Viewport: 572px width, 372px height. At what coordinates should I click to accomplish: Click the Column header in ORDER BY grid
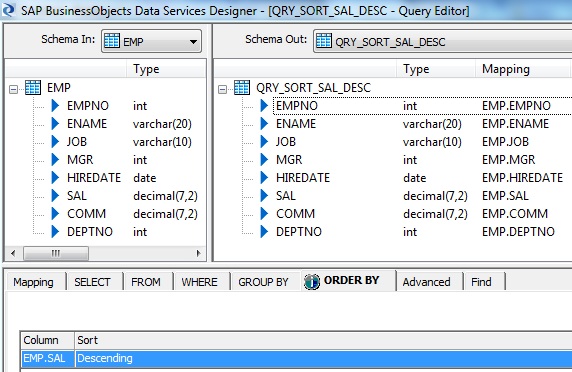[47, 340]
